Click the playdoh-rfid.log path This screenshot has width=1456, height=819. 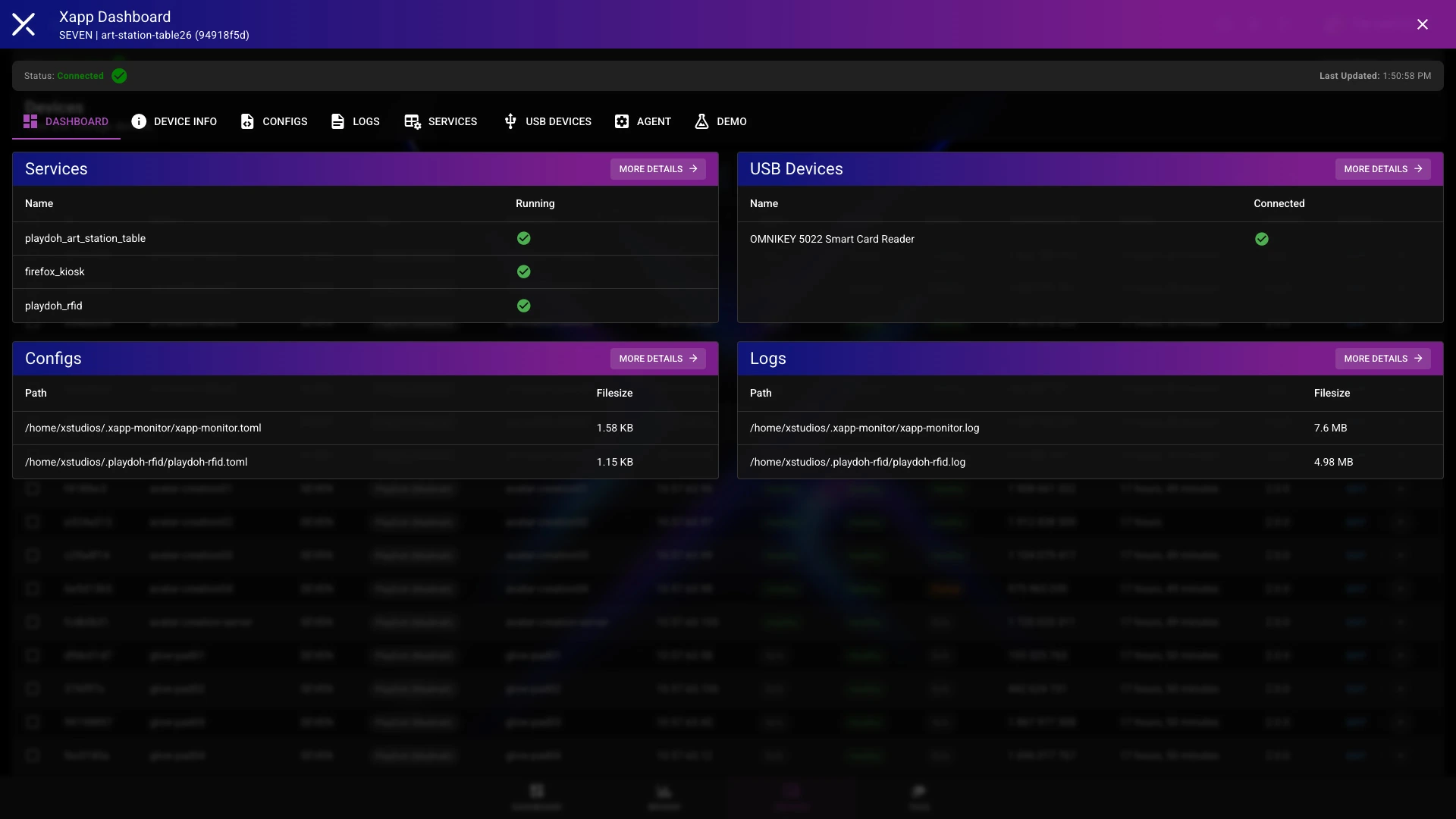click(858, 462)
